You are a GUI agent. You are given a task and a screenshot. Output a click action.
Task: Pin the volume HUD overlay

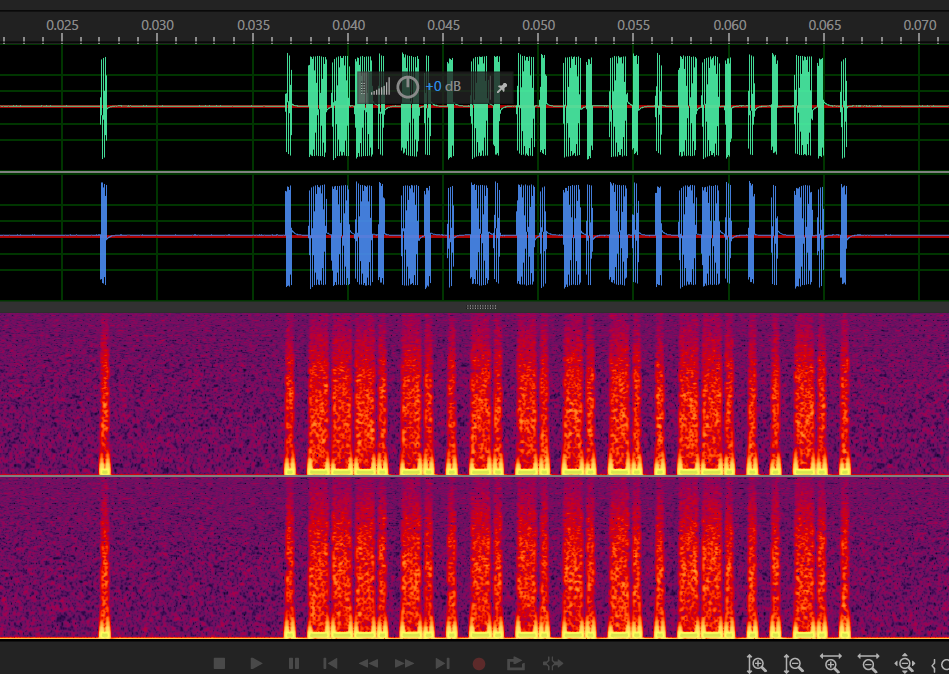(x=500, y=87)
